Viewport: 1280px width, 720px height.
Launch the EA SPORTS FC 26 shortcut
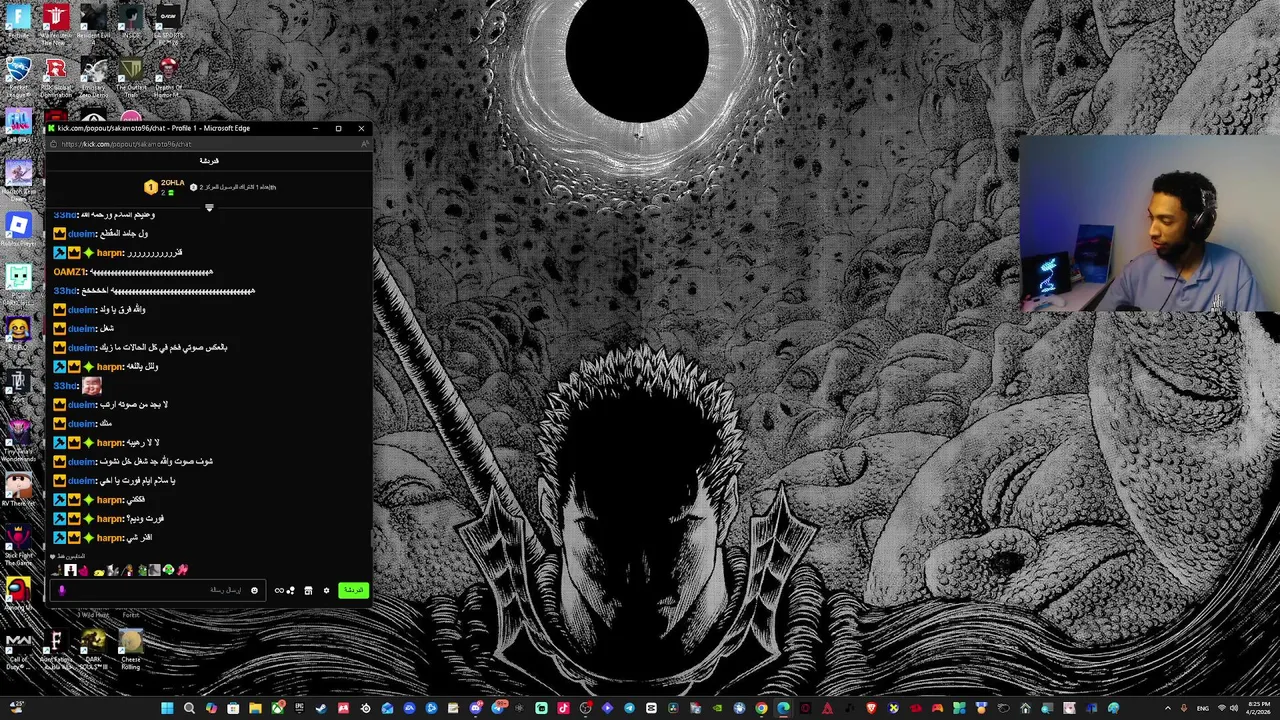click(168, 22)
